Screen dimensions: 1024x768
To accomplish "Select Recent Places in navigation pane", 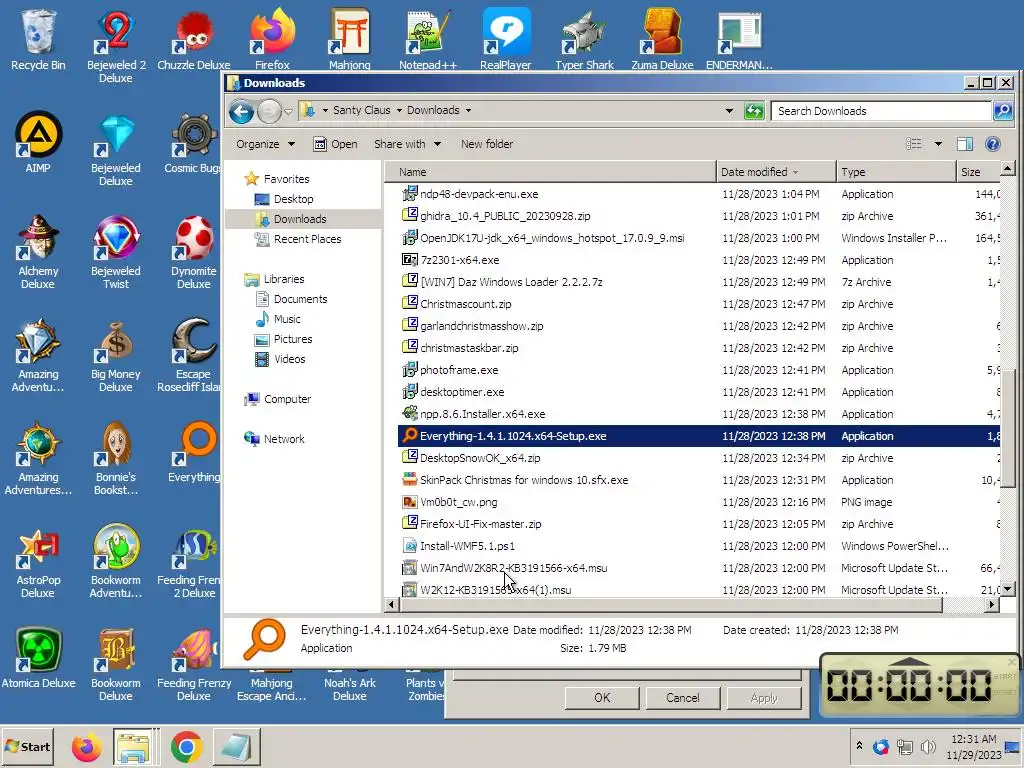I will pos(307,239).
